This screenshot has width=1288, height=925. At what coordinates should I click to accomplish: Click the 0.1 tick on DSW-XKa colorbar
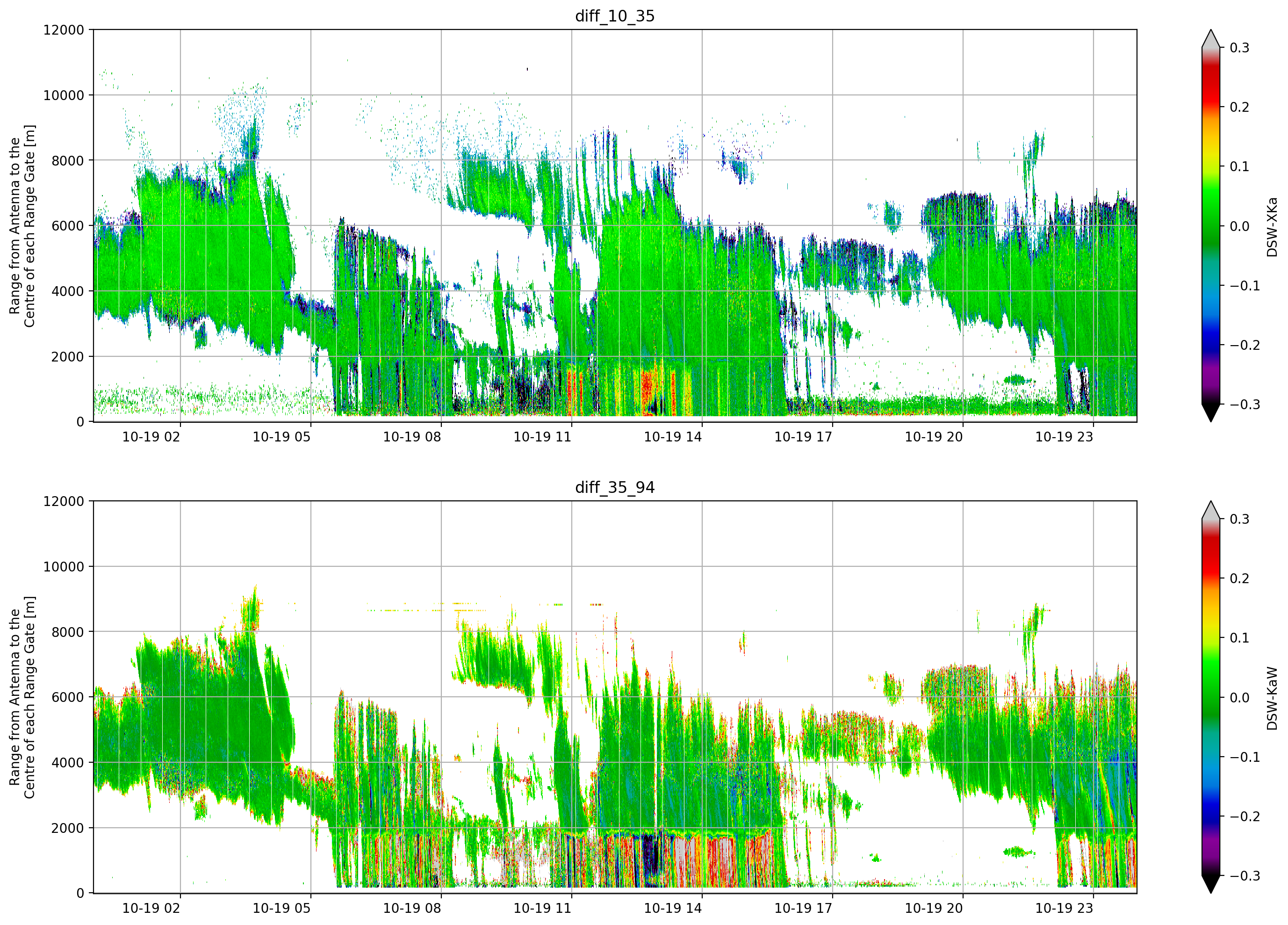pos(1240,166)
